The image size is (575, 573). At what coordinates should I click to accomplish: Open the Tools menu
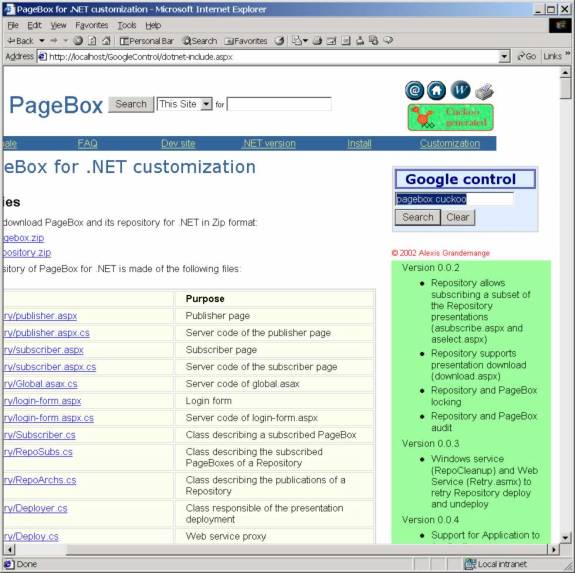127,25
